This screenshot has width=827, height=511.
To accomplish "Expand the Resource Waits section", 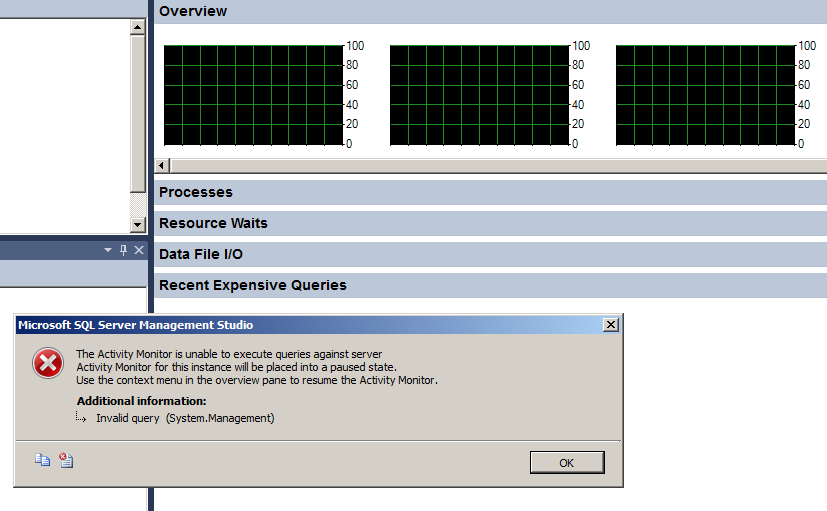I will (213, 223).
